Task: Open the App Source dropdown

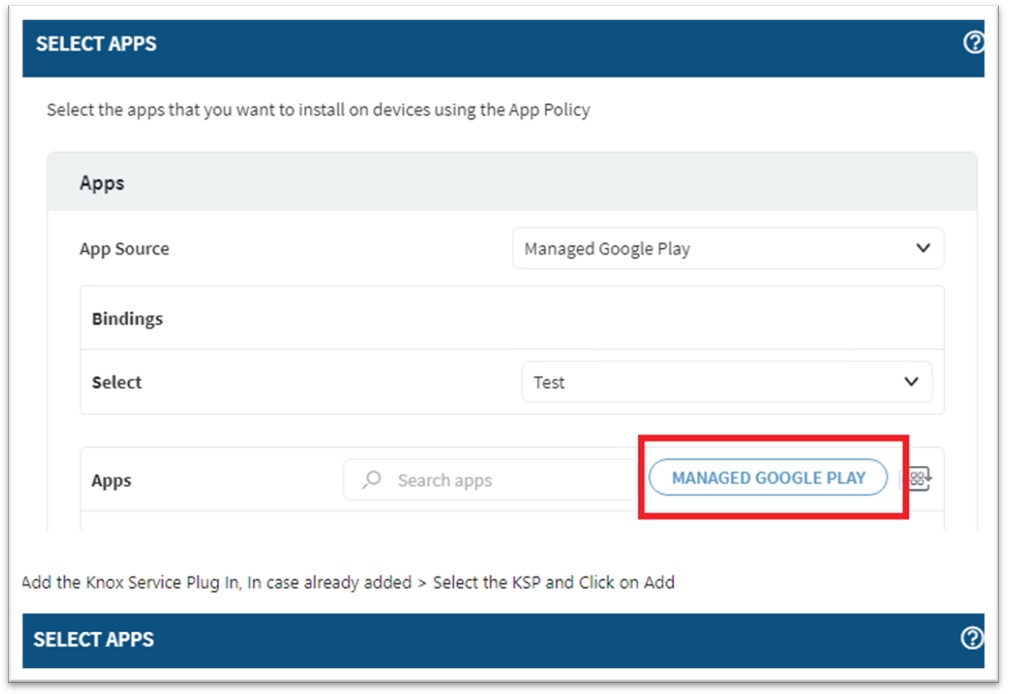Action: click(727, 248)
